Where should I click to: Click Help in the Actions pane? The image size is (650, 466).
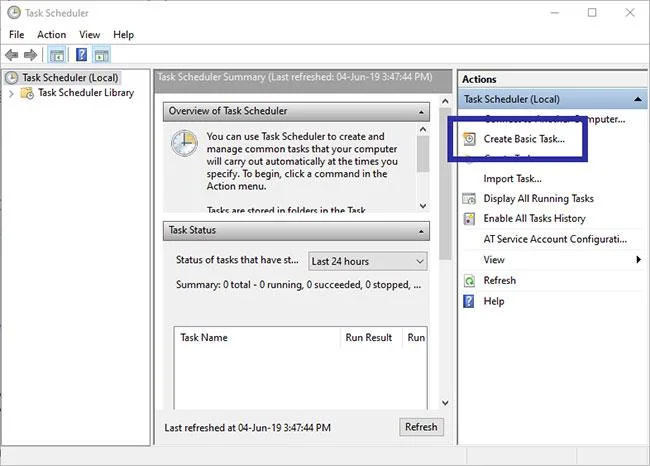(494, 301)
